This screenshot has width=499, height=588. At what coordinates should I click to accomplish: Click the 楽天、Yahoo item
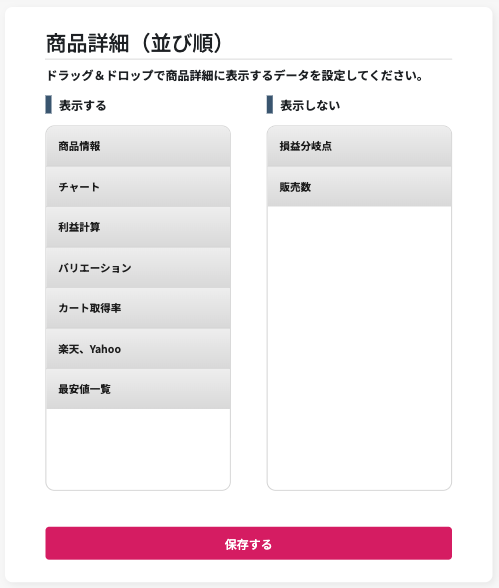pyautogui.click(x=138, y=349)
